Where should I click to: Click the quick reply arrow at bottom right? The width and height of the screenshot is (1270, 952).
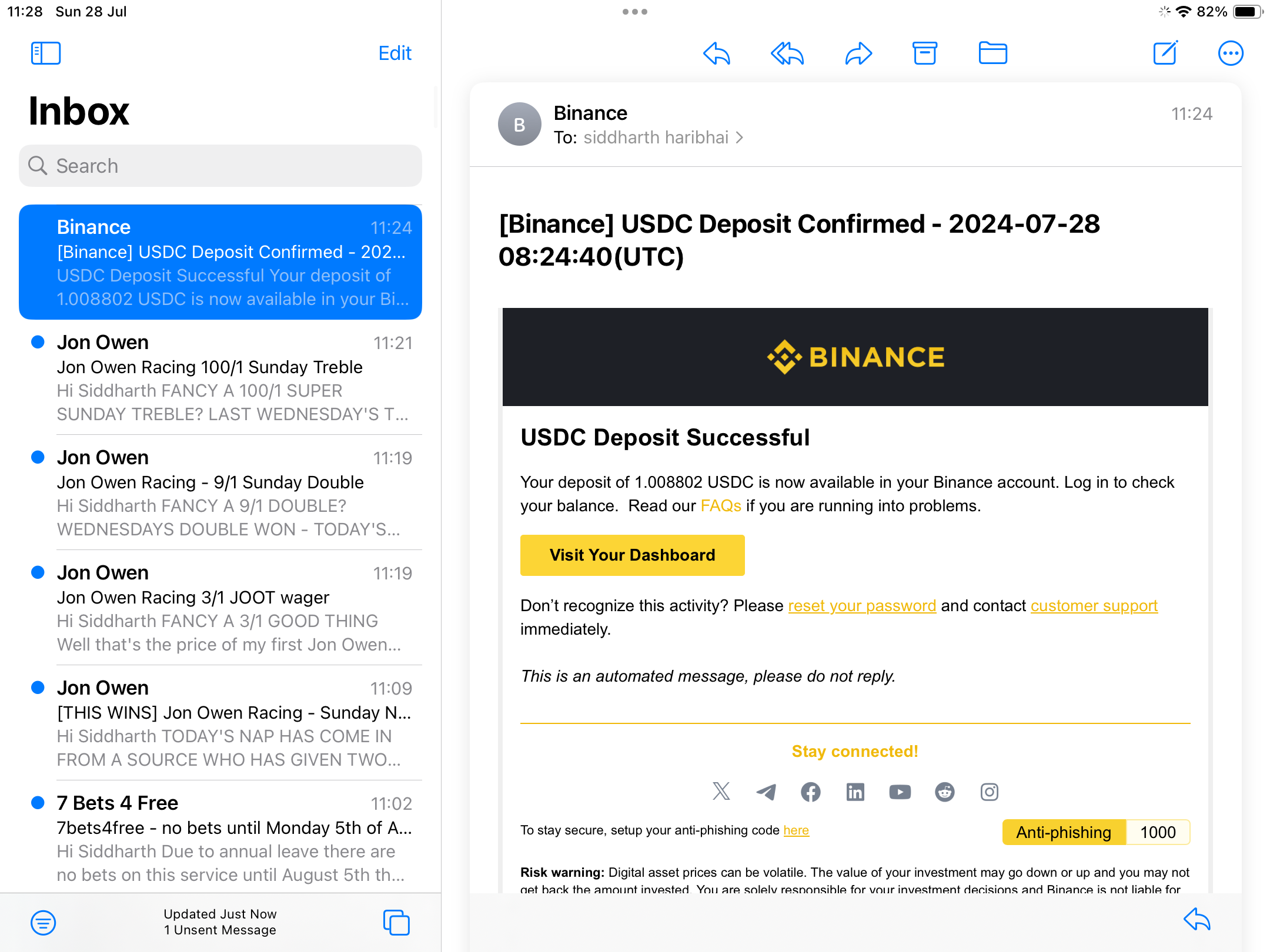pos(1197,920)
